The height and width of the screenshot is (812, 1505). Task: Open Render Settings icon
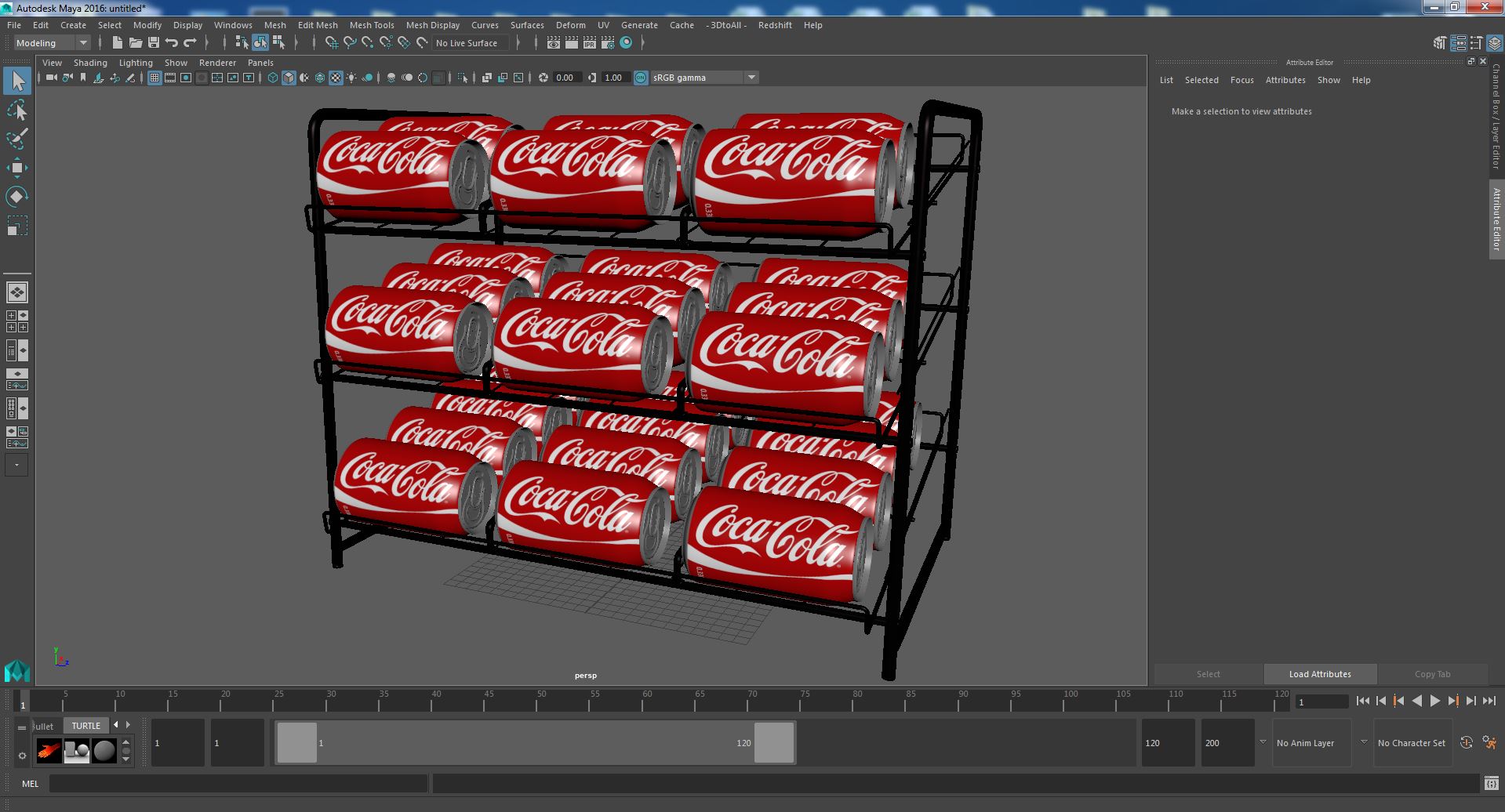608,43
